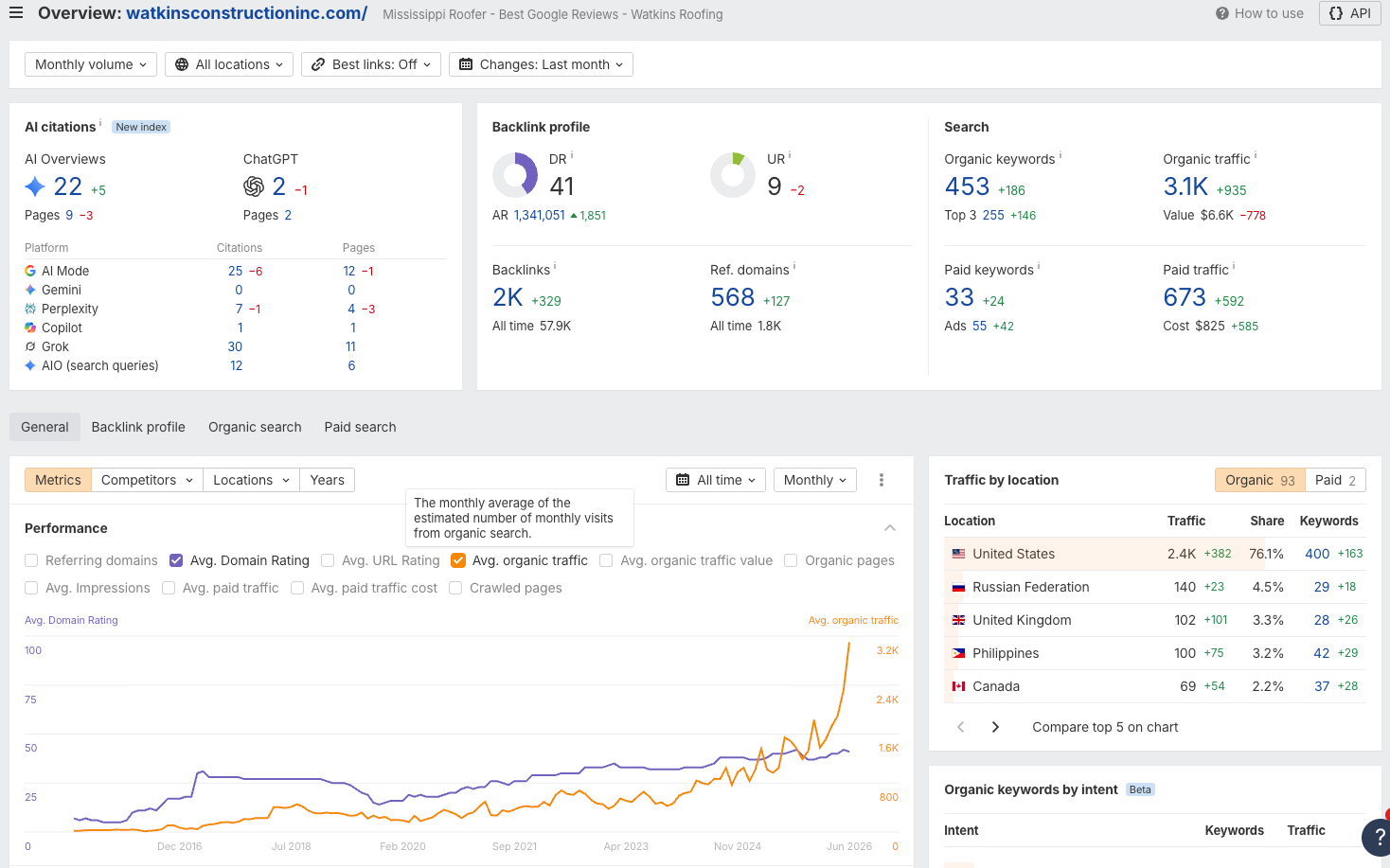Open All time date range dropdown
The image size is (1390, 868).
pos(716,480)
